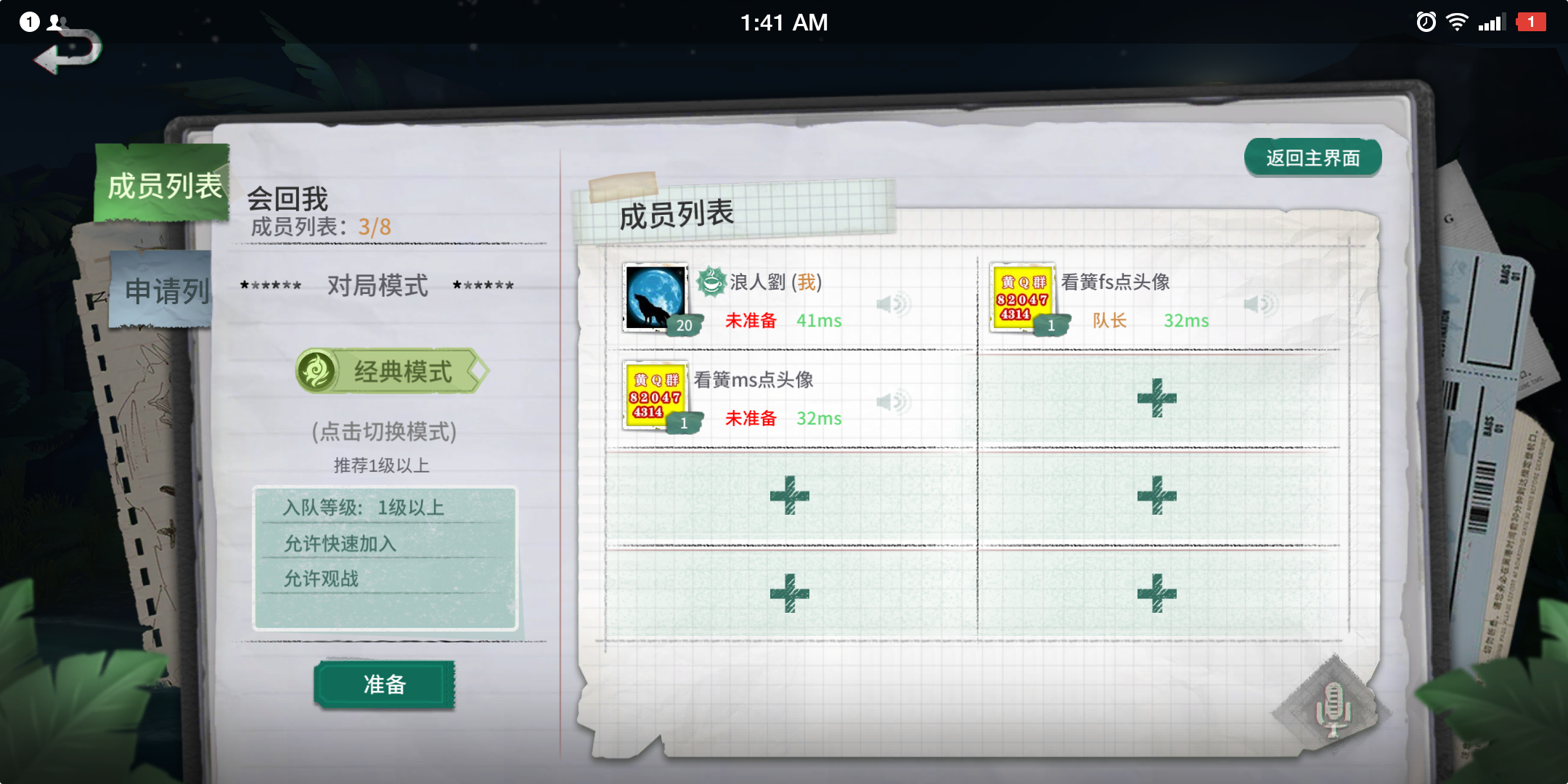The height and width of the screenshot is (784, 1568).
Task: Tap the first empty slot under the team leader
Action: [1157, 398]
